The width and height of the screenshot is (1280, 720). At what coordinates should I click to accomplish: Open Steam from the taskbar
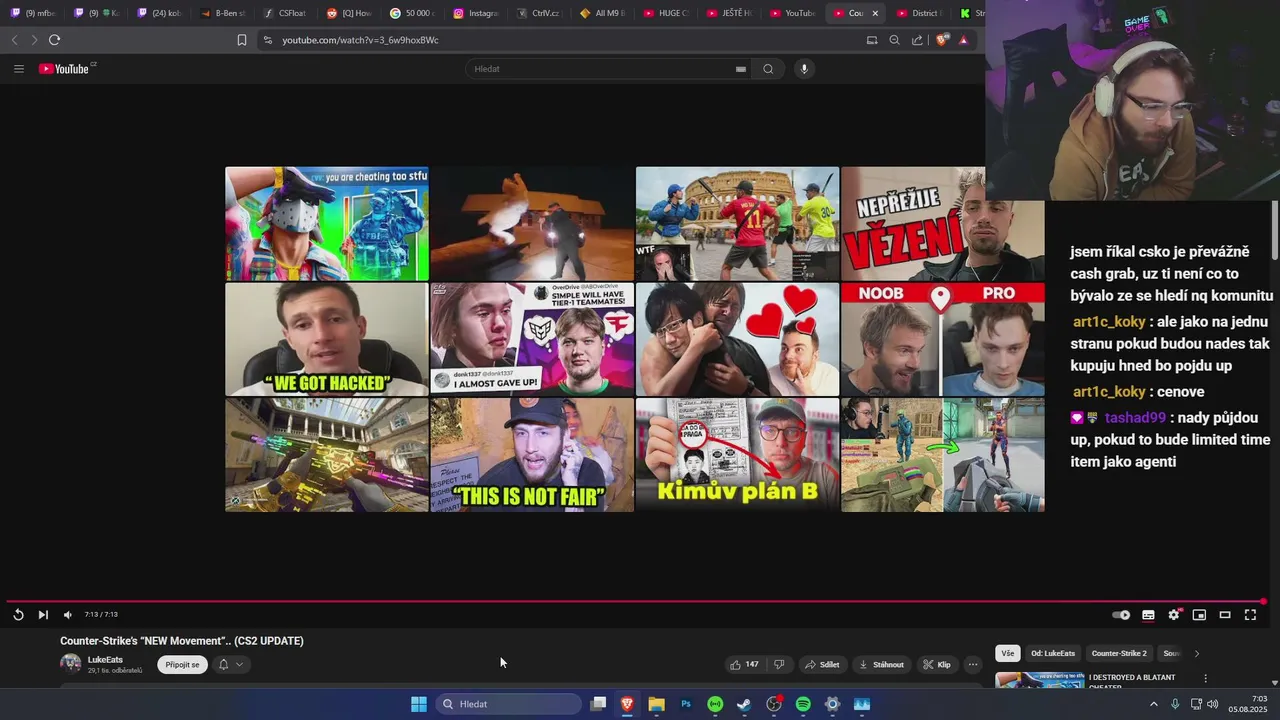(744, 704)
